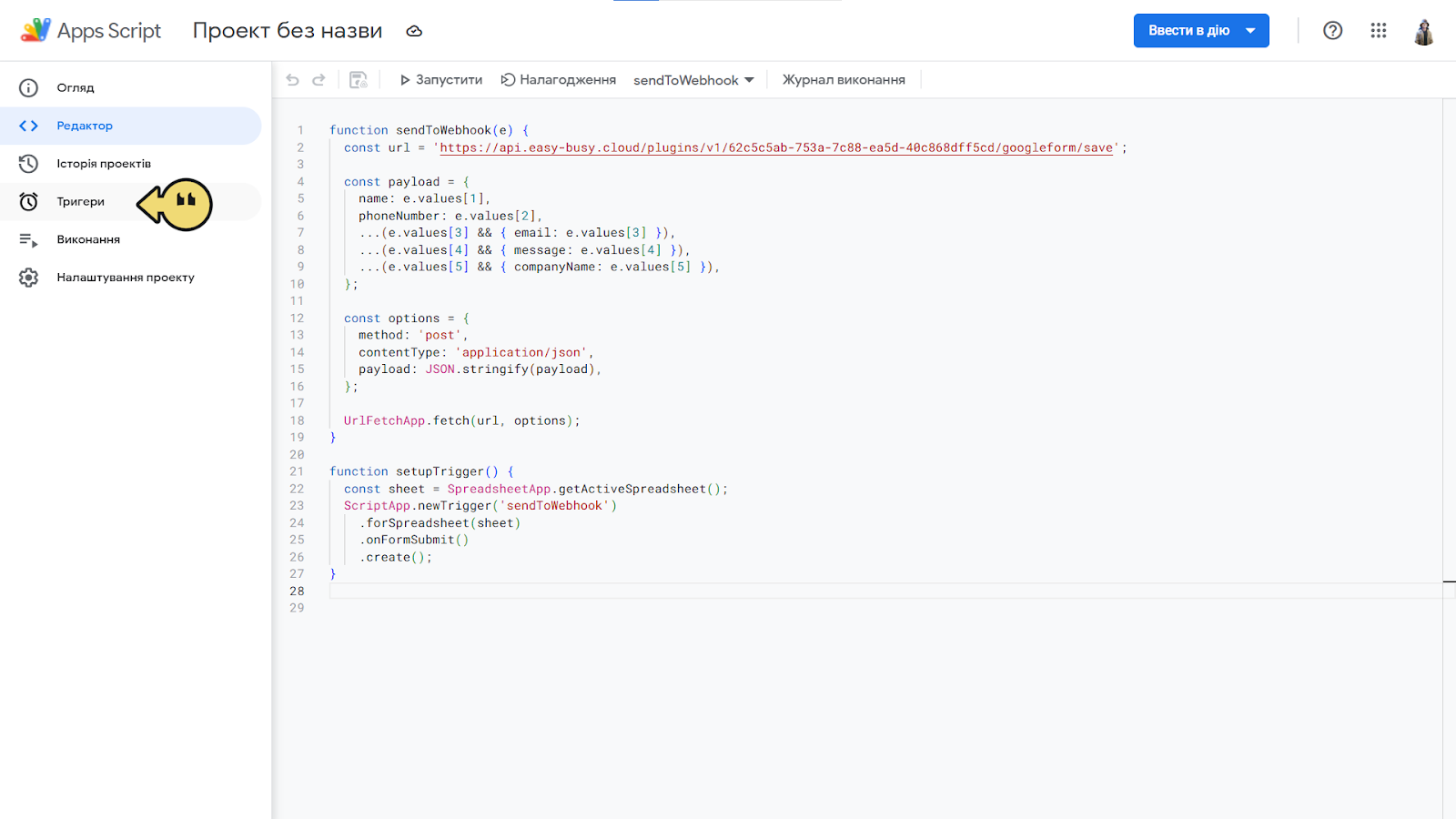Click the cloud save status icon

pos(414,31)
